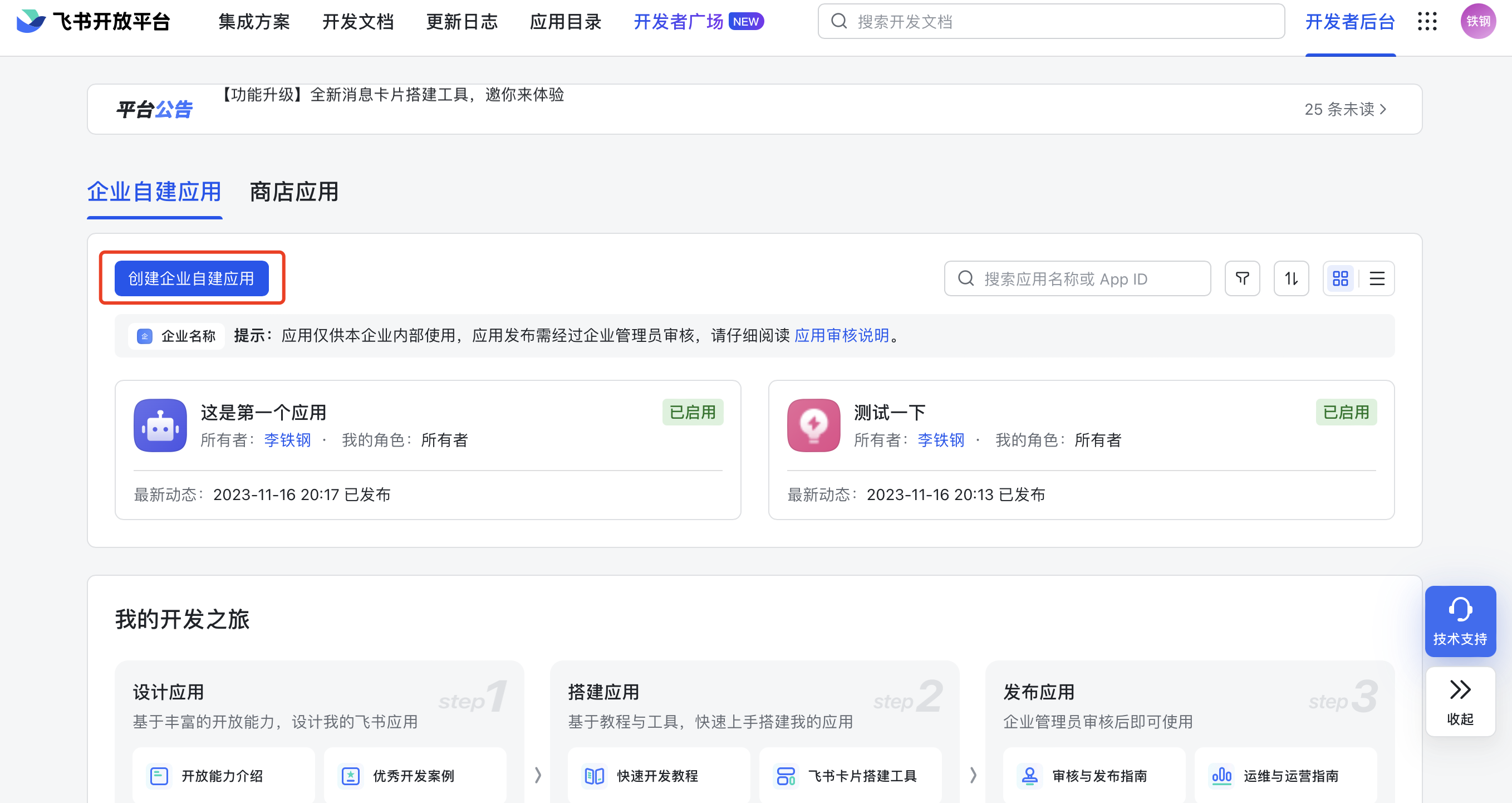Open the apps grid menu icon
The height and width of the screenshot is (803, 1512).
click(1427, 22)
